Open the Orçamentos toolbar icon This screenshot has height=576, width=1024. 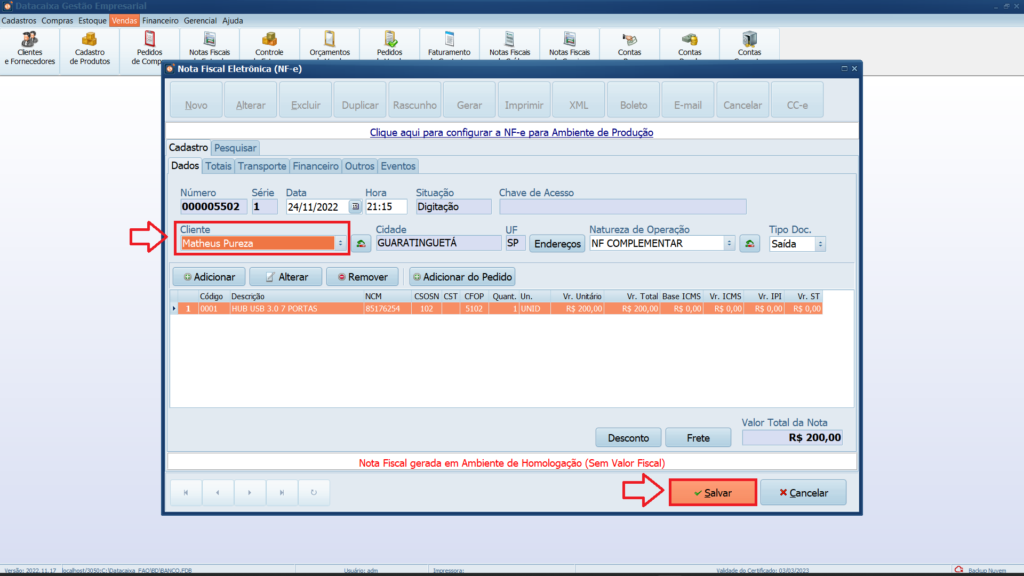[x=329, y=42]
